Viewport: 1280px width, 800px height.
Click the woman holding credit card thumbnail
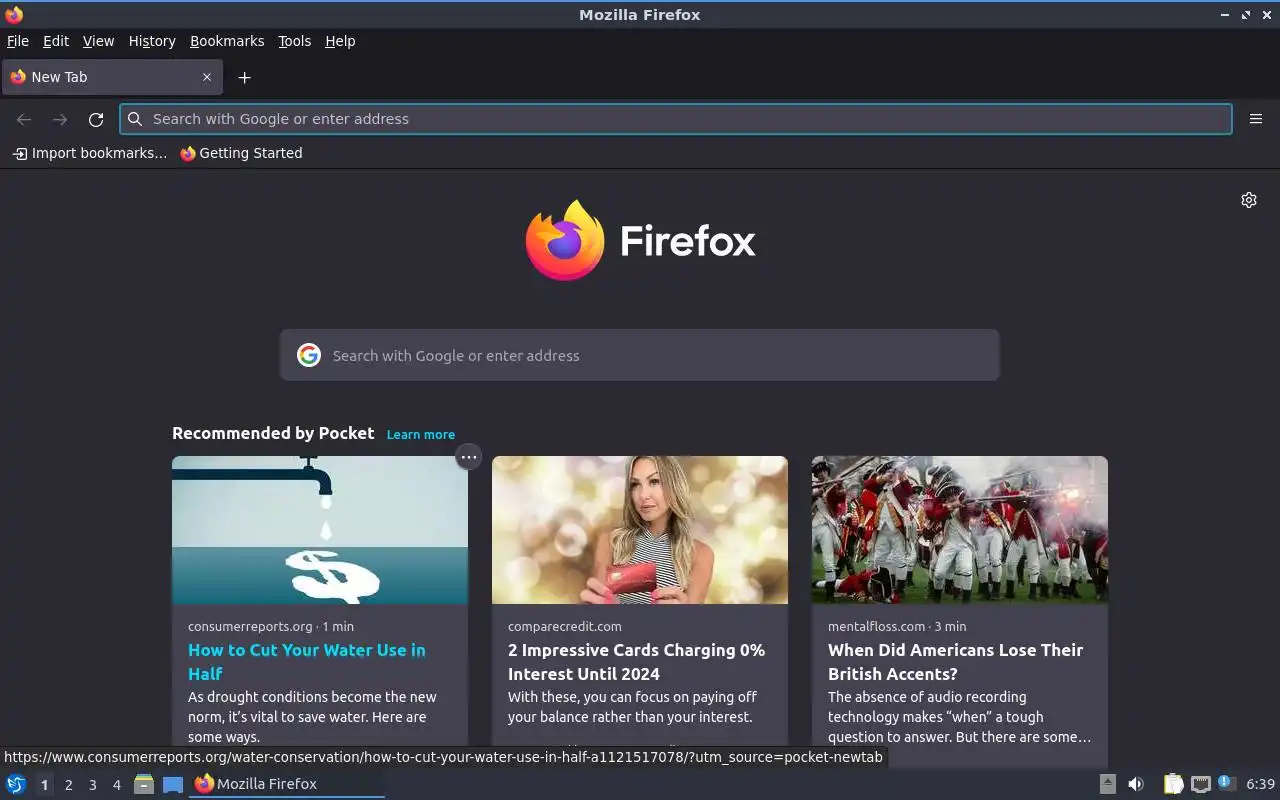click(x=640, y=530)
